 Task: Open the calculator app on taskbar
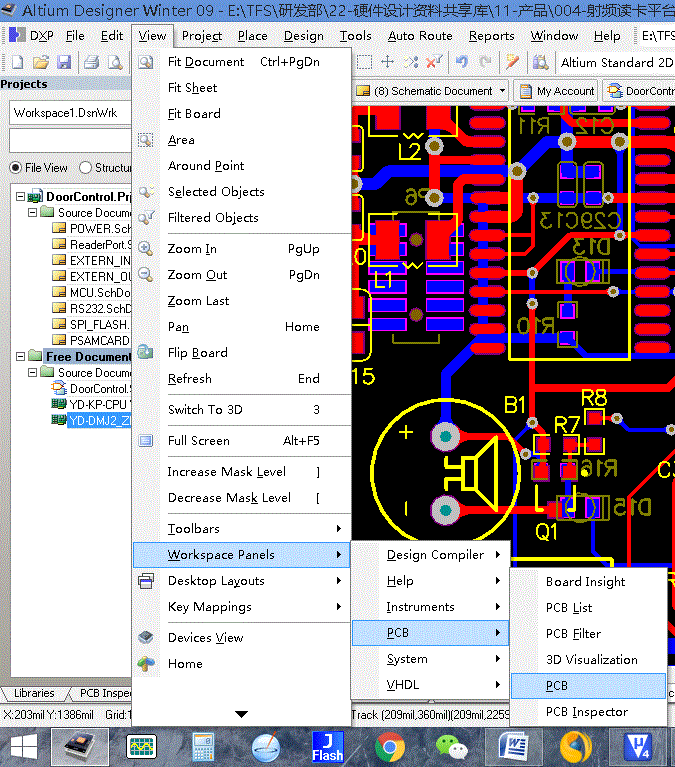[x=203, y=747]
